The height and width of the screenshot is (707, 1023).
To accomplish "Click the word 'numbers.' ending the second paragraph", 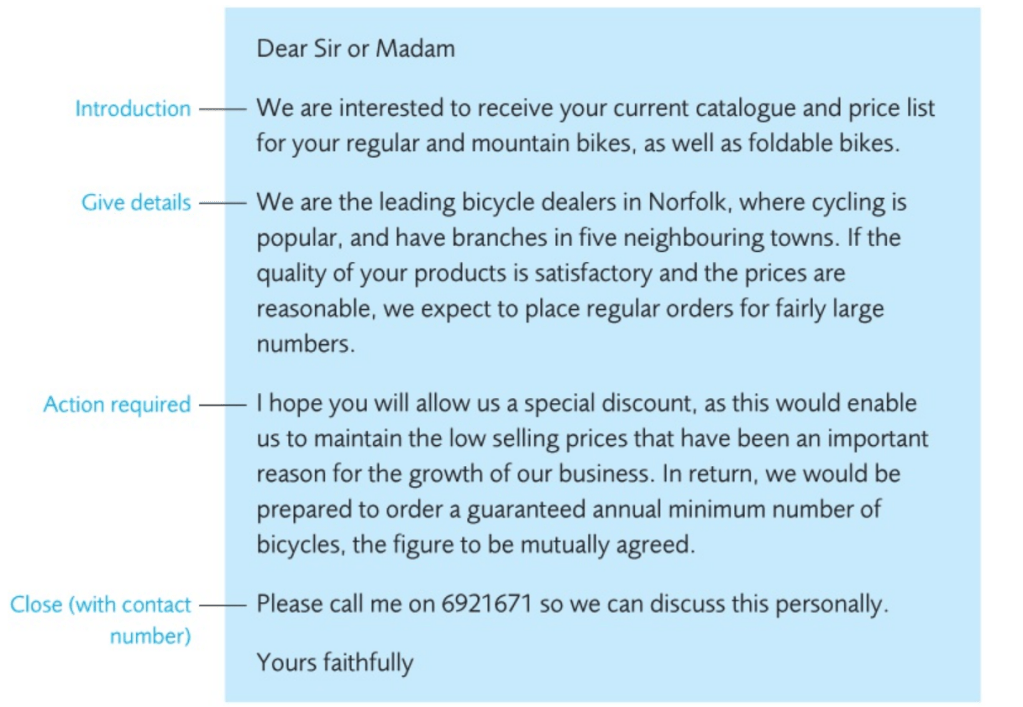I will (305, 345).
